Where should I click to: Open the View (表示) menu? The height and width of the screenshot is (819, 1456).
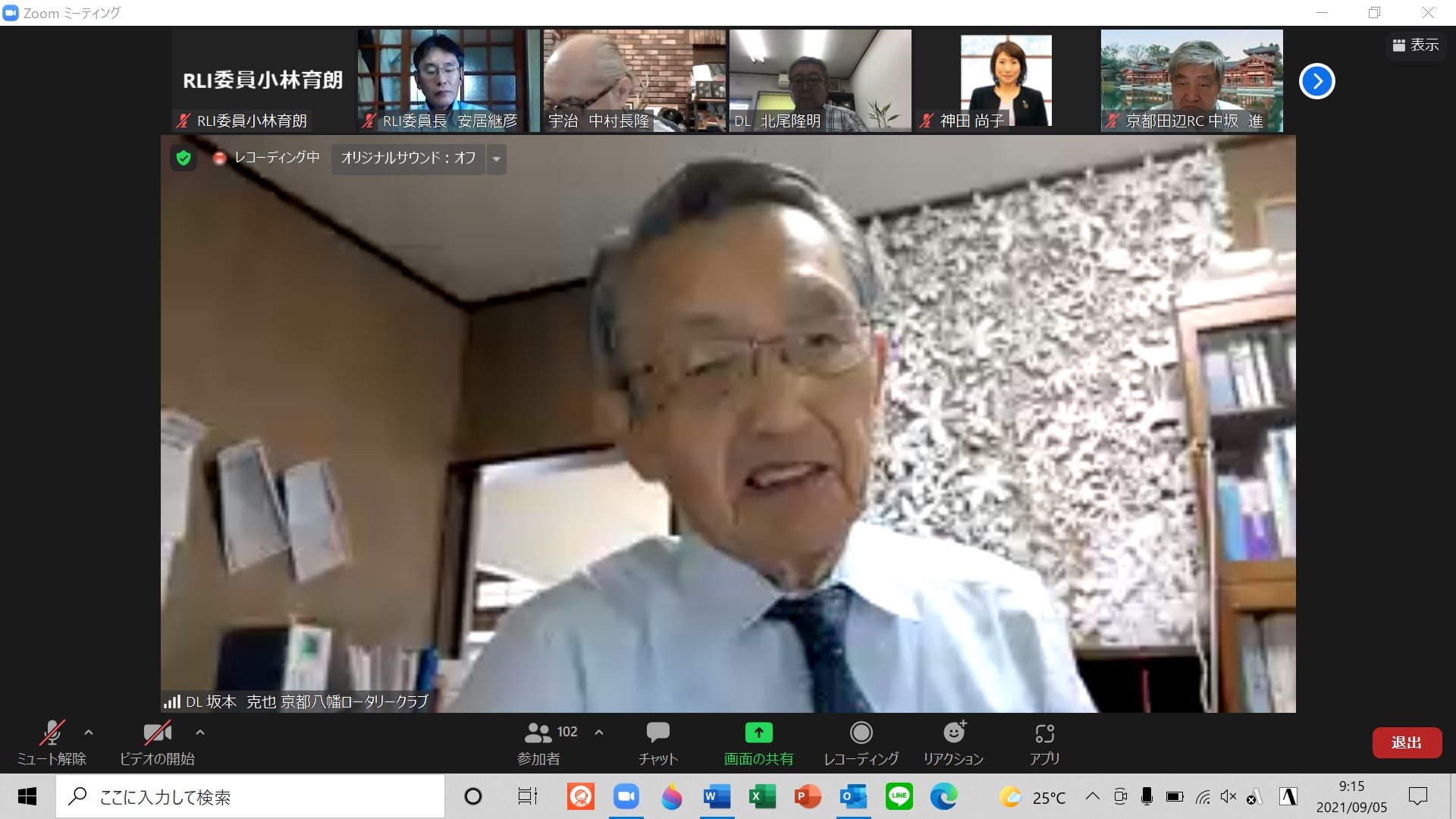(1415, 45)
